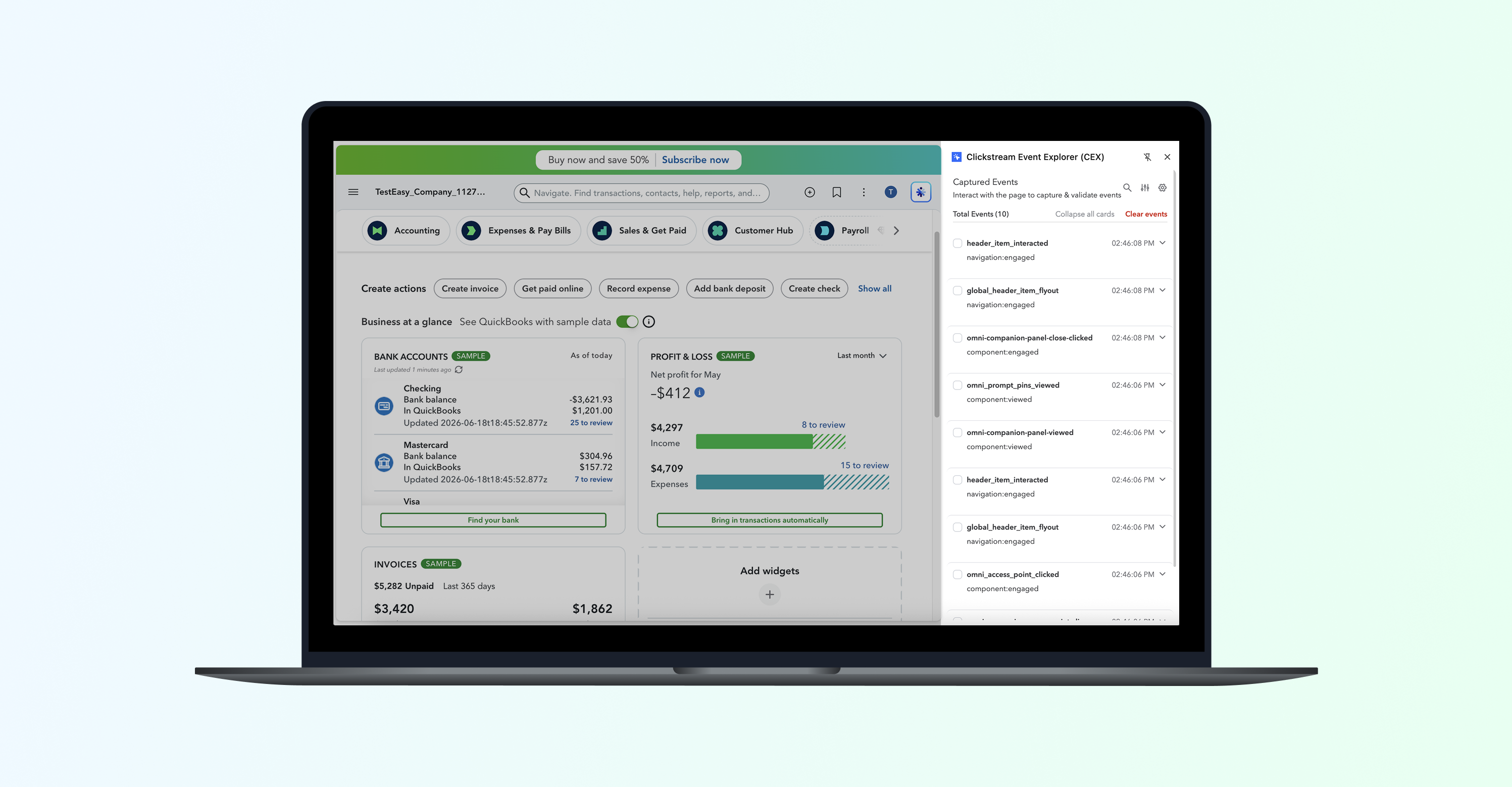Open Customer Hub tab
1512x787 pixels.
752,231
